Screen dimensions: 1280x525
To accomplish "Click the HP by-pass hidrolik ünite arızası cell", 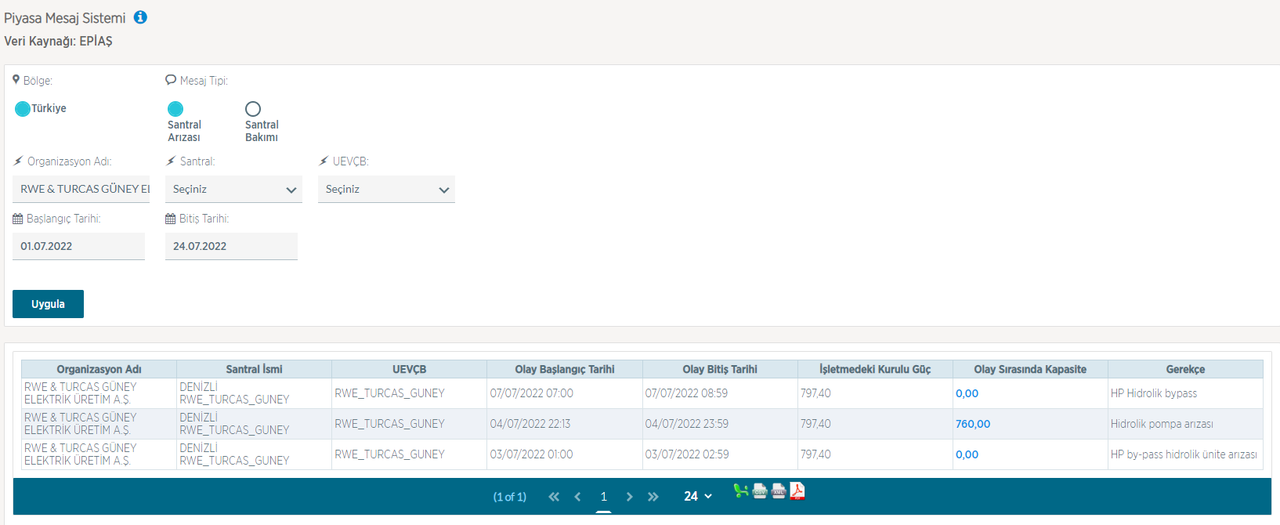I will point(1185,454).
